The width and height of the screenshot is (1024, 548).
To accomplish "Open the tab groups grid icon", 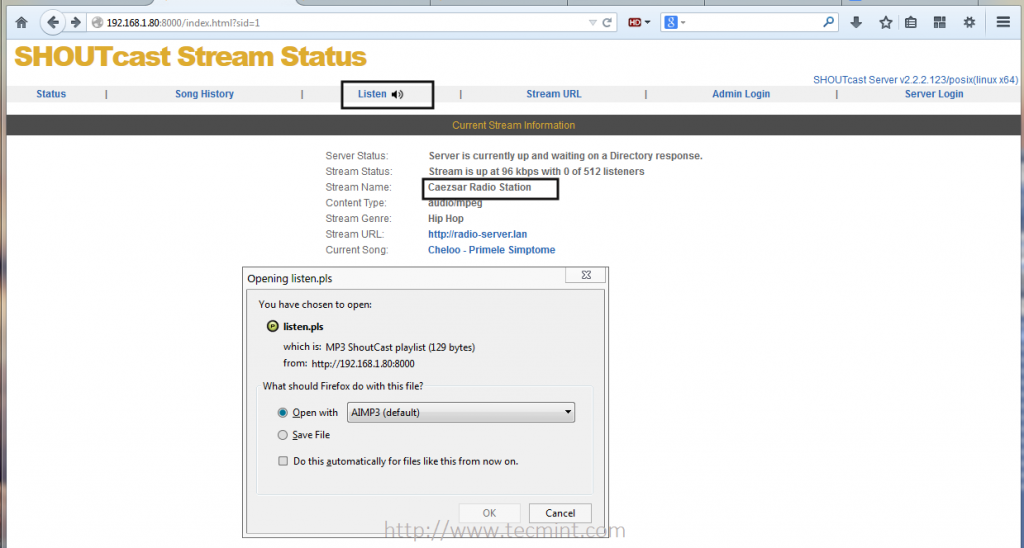I will [x=940, y=23].
